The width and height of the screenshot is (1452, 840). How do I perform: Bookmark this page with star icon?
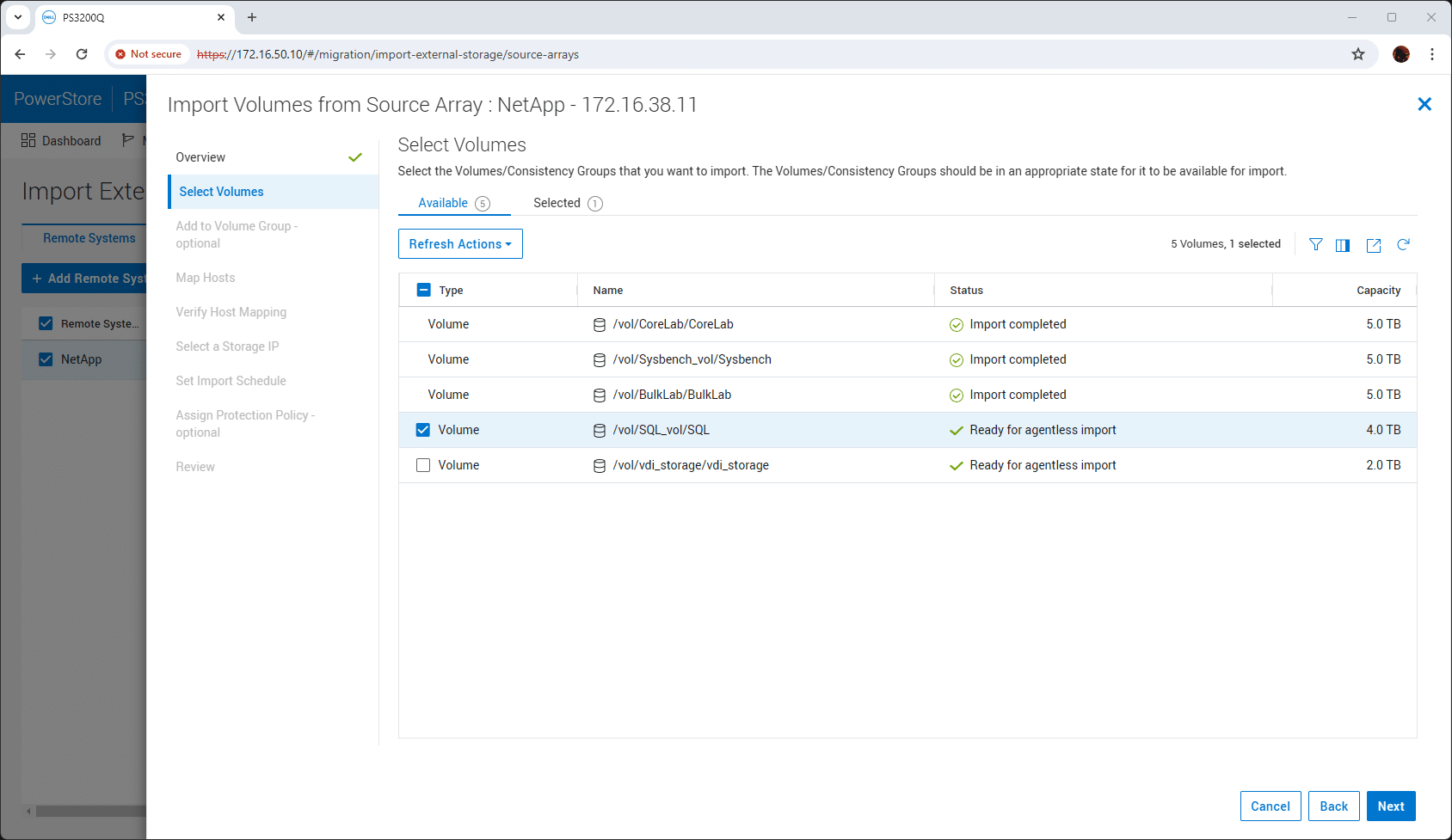1358,54
